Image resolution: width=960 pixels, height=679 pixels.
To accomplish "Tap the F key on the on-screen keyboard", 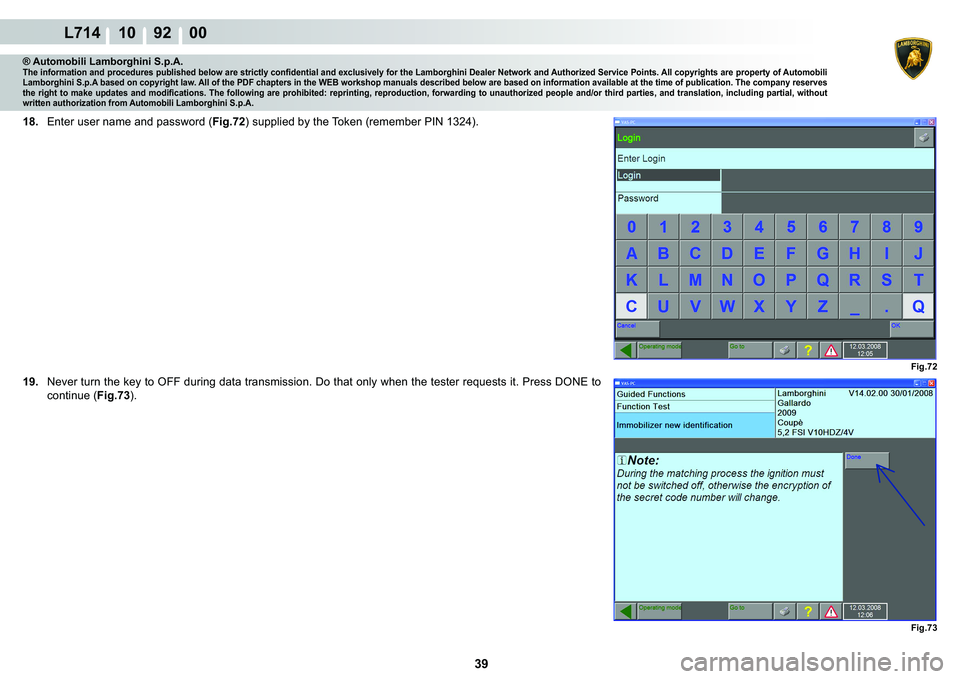I will pyautogui.click(x=791, y=253).
